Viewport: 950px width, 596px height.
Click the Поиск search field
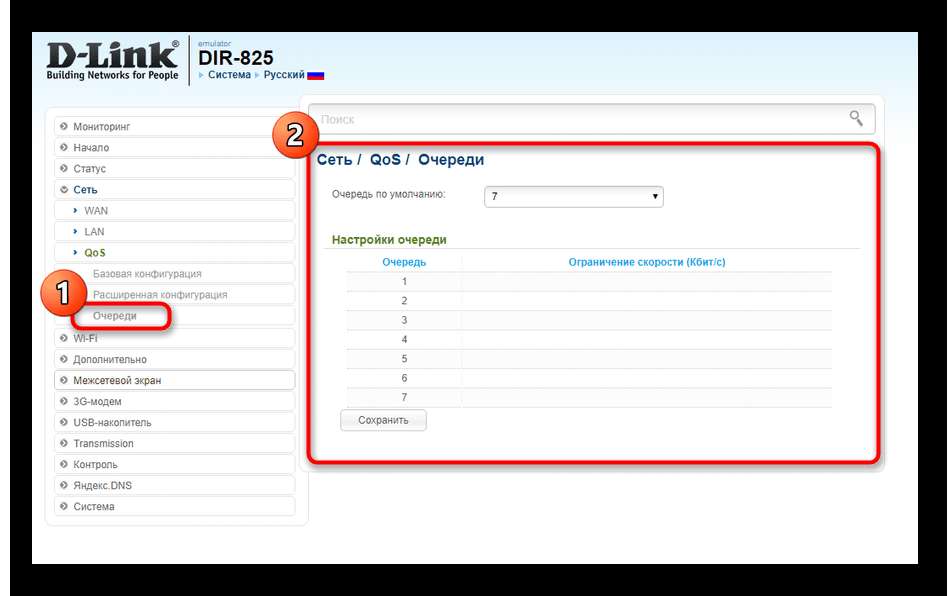(x=591, y=119)
